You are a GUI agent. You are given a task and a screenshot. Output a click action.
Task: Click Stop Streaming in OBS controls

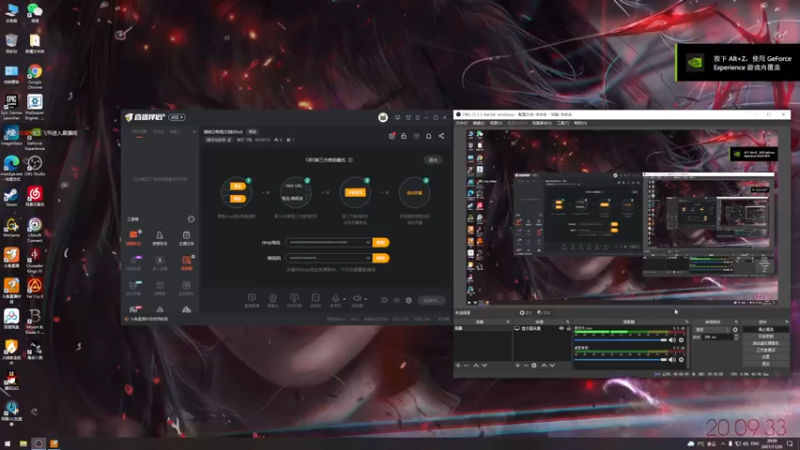766,330
